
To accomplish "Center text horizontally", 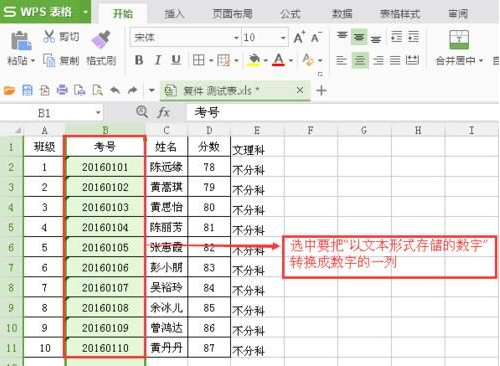I will [360, 60].
